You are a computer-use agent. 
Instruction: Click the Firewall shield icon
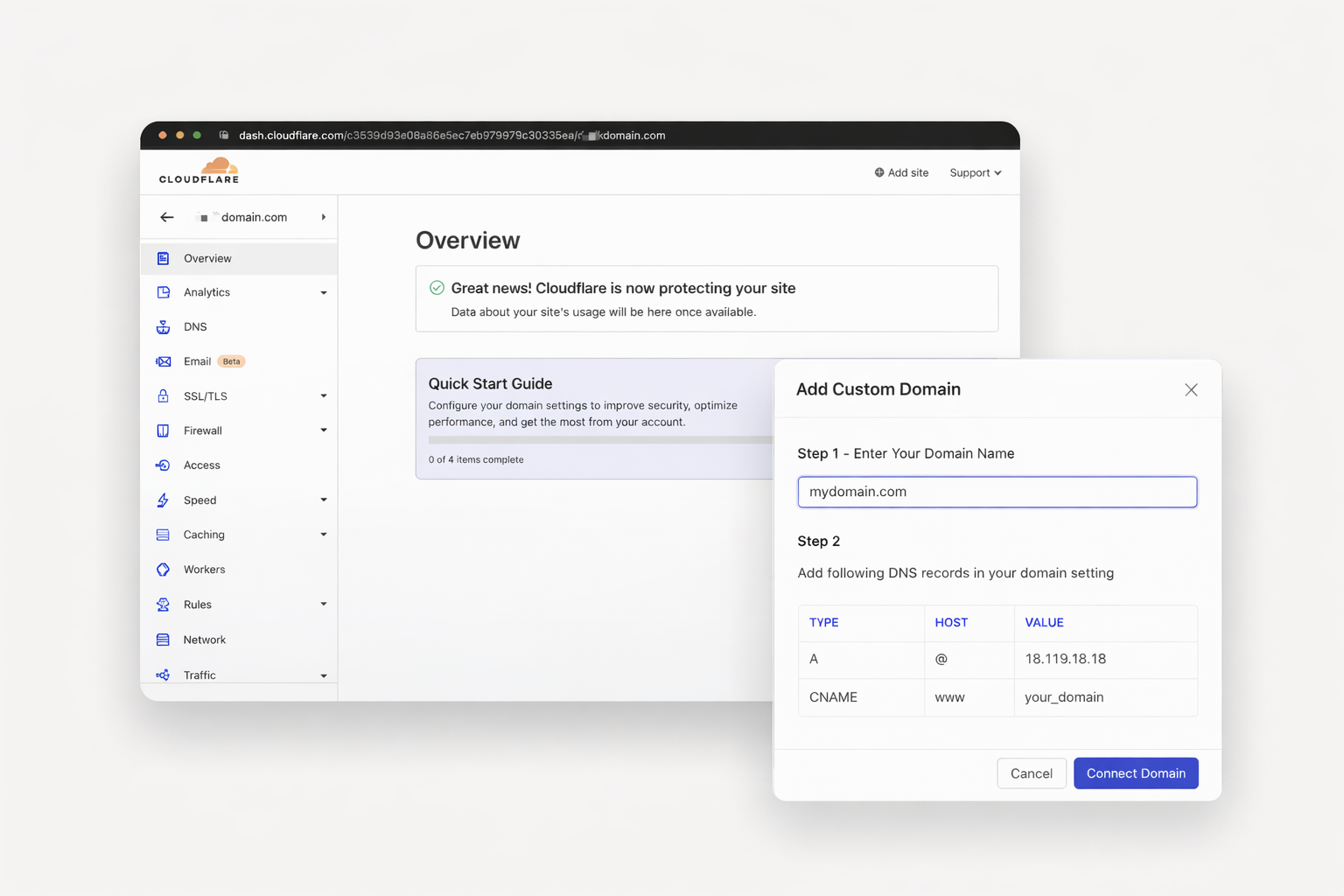[163, 430]
